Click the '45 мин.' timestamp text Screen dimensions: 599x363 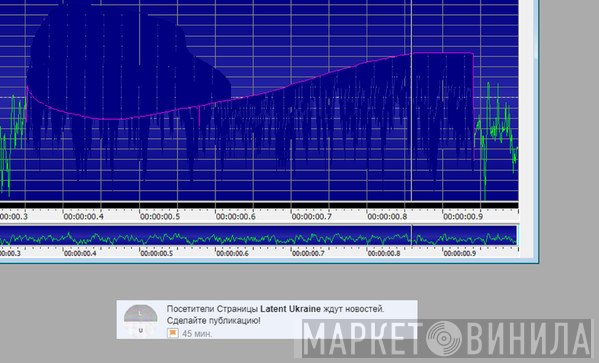tap(197, 334)
